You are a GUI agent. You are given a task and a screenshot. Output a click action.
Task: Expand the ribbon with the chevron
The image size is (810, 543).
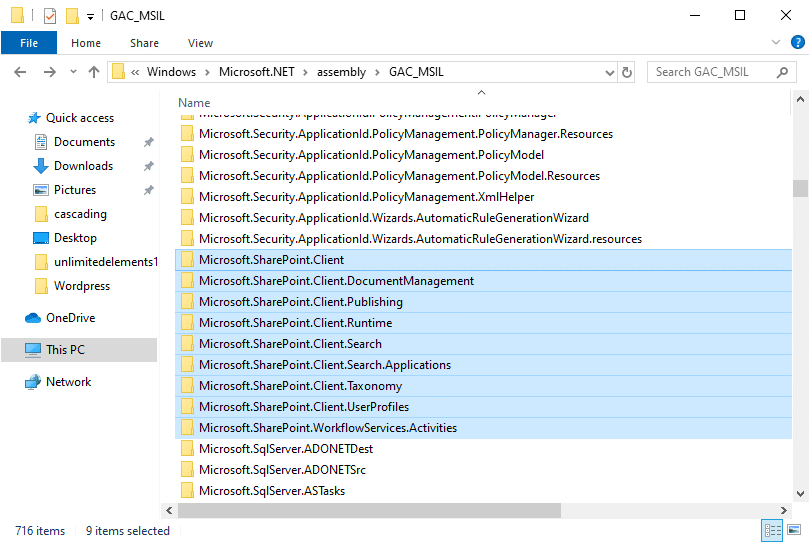point(775,42)
